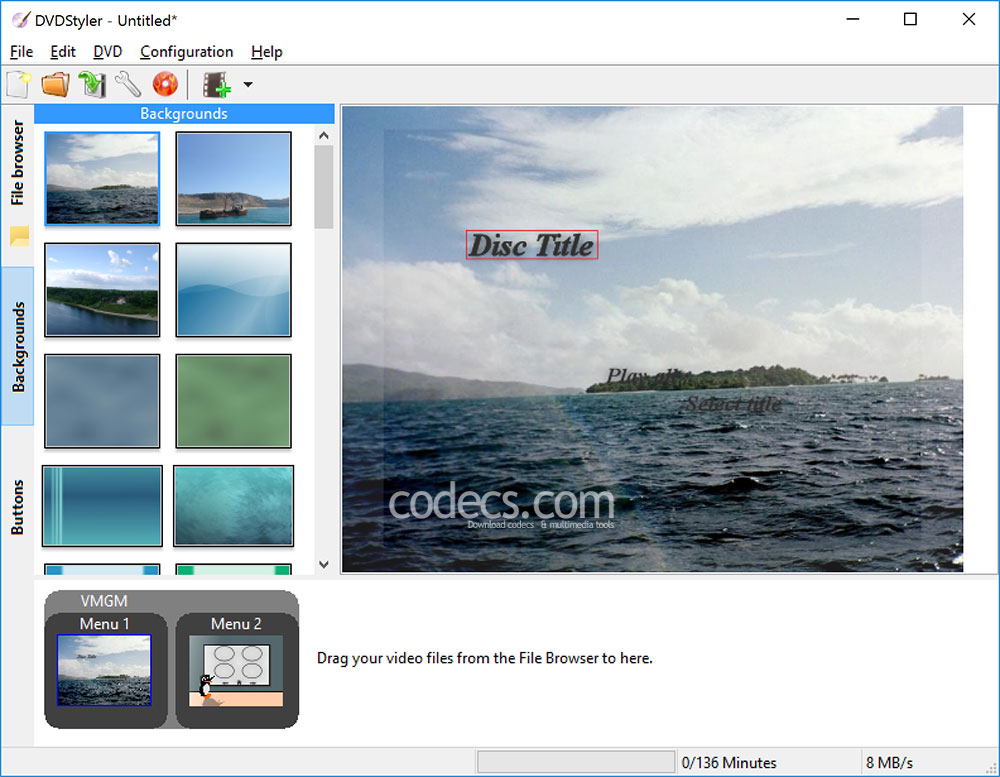Select the teal background with vertical stripes

tap(102, 506)
